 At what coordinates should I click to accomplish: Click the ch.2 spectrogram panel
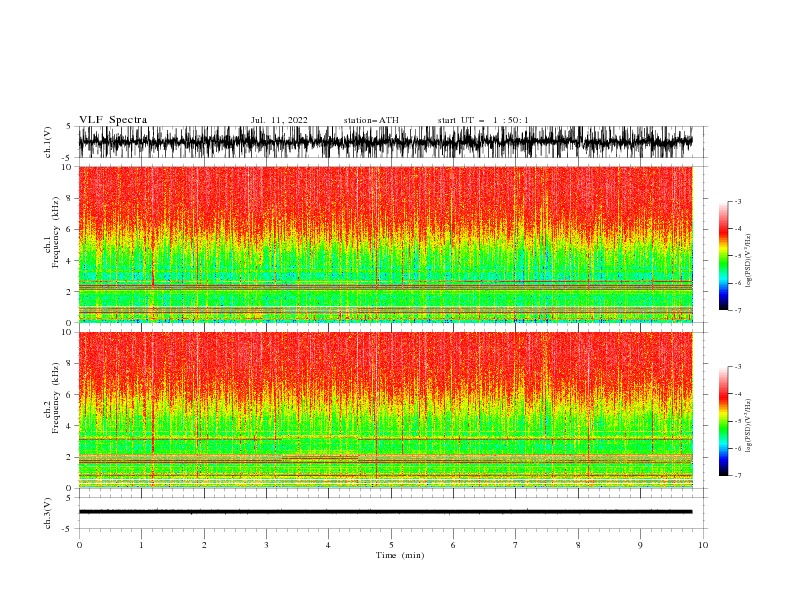(385, 410)
